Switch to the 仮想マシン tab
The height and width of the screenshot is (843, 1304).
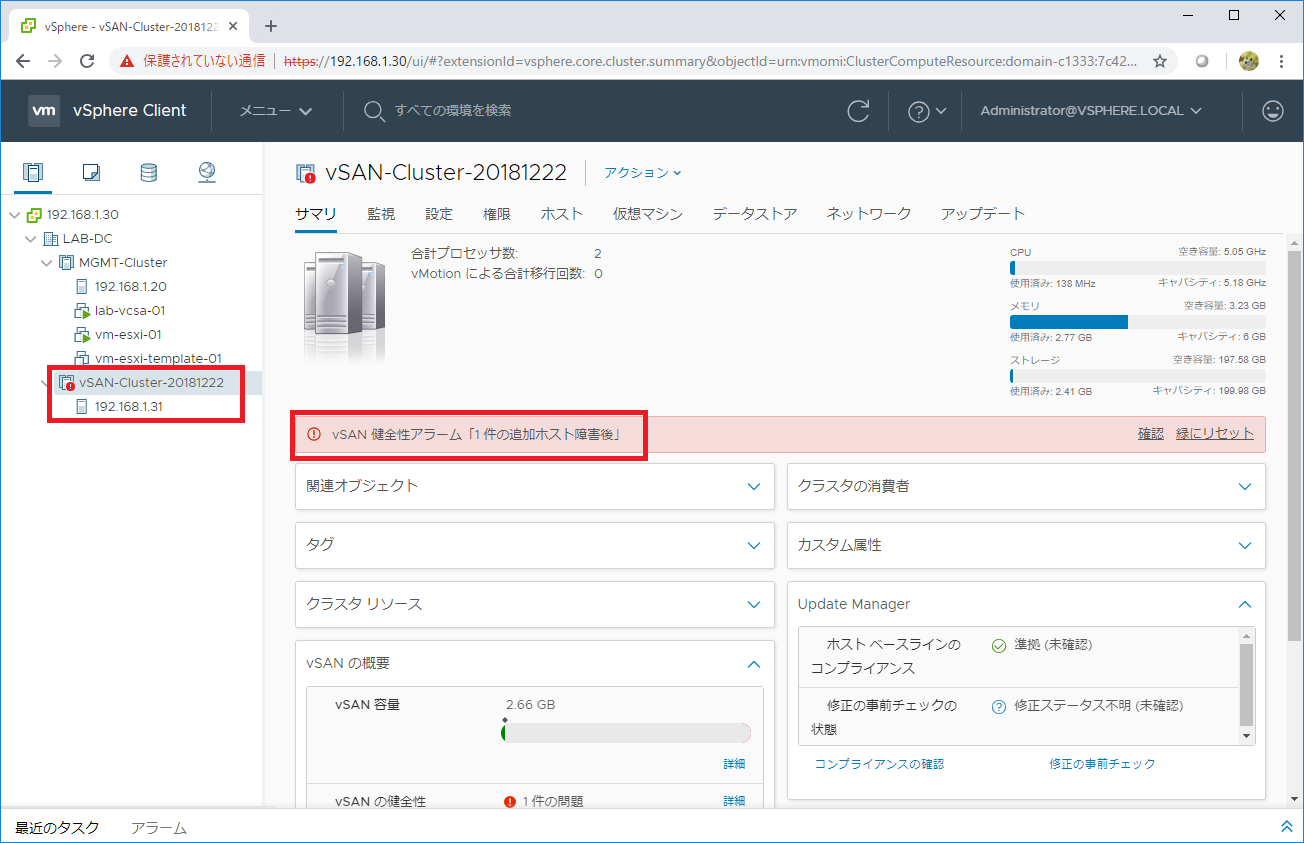(x=648, y=214)
